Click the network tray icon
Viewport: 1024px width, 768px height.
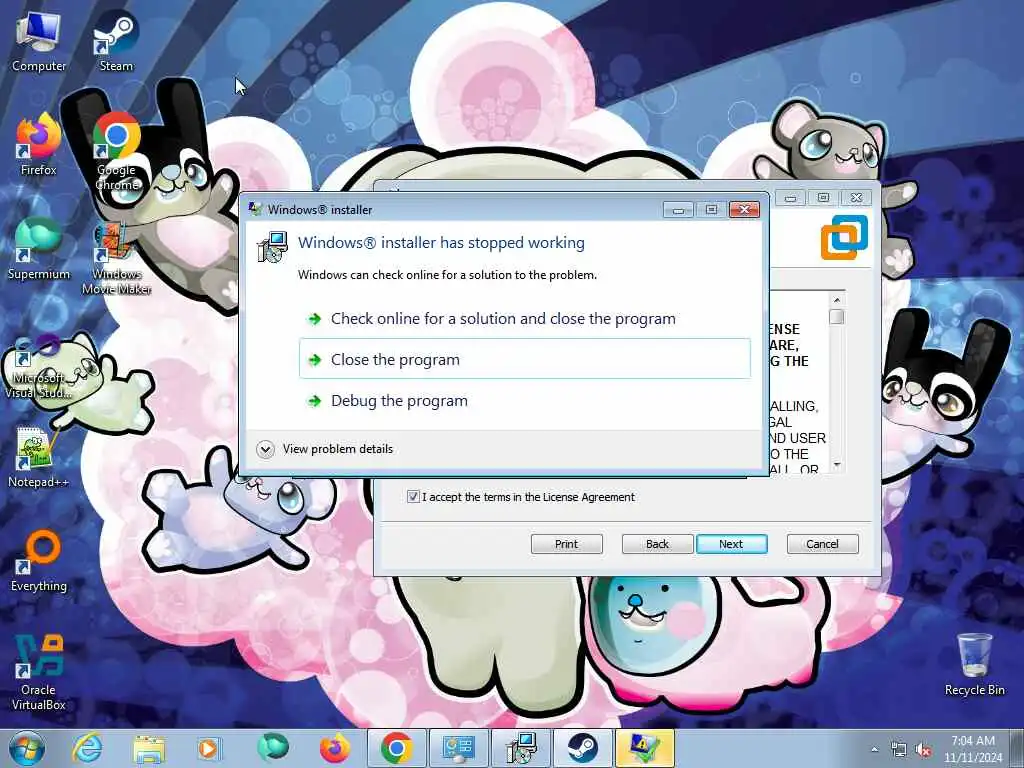coord(899,750)
